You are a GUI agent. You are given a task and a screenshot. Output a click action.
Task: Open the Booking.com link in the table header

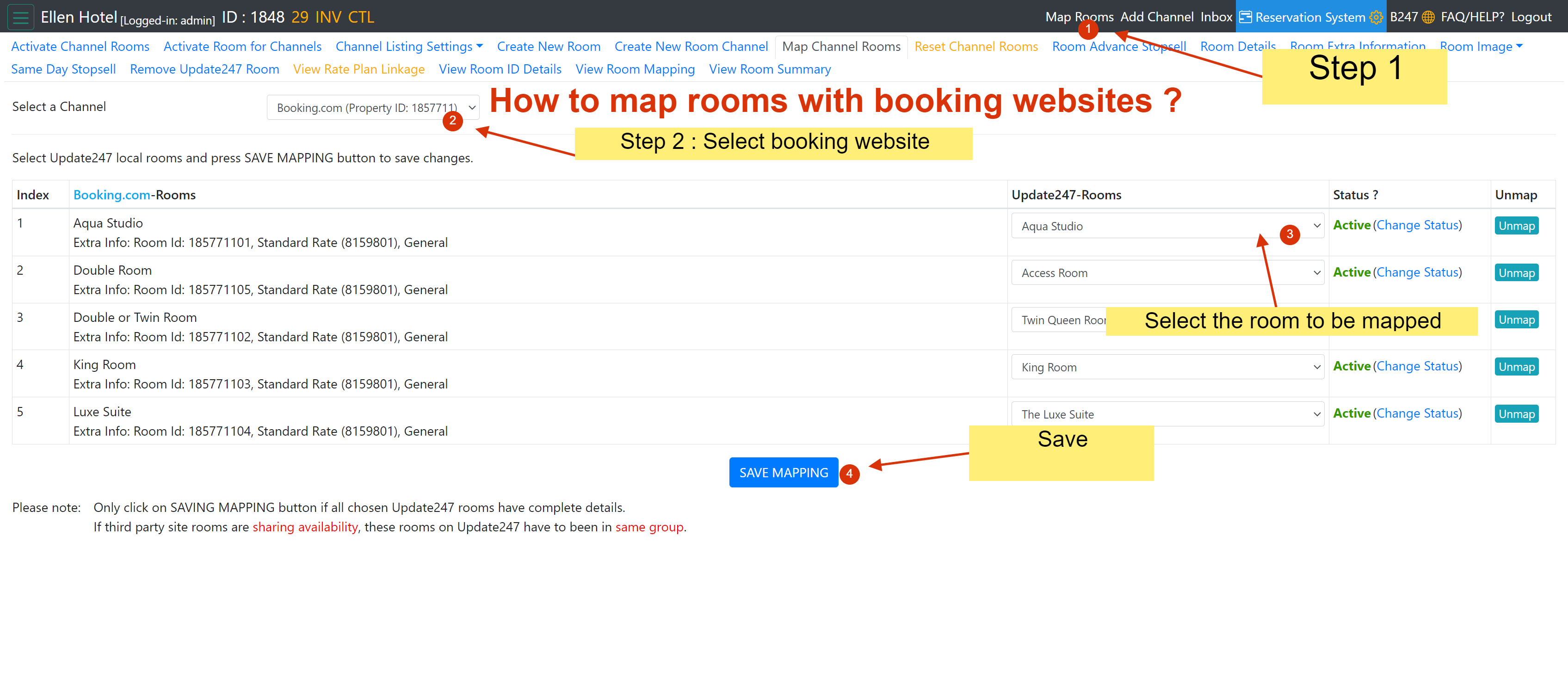tap(111, 195)
